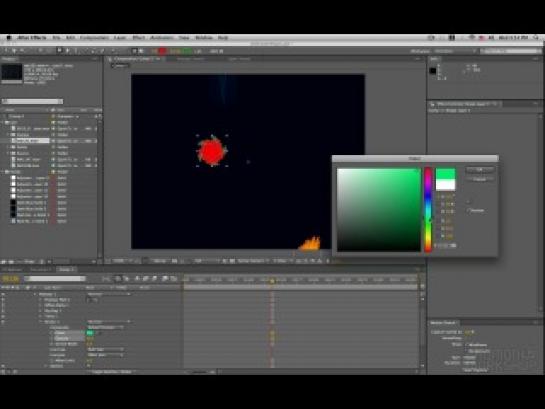This screenshot has height=409, width=545.
Task: Open After Effects application menu
Action: 32,38
